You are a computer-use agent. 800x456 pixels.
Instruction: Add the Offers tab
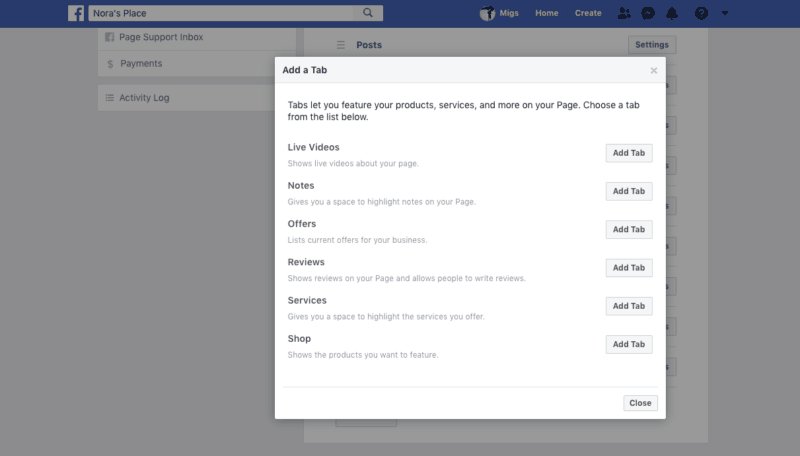pyautogui.click(x=629, y=230)
